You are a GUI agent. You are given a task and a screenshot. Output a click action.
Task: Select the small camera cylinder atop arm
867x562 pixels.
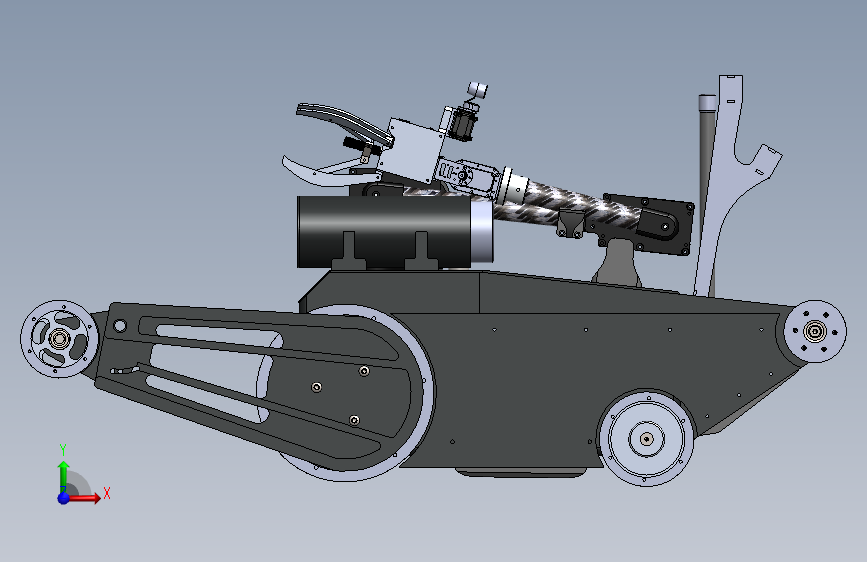(477, 90)
